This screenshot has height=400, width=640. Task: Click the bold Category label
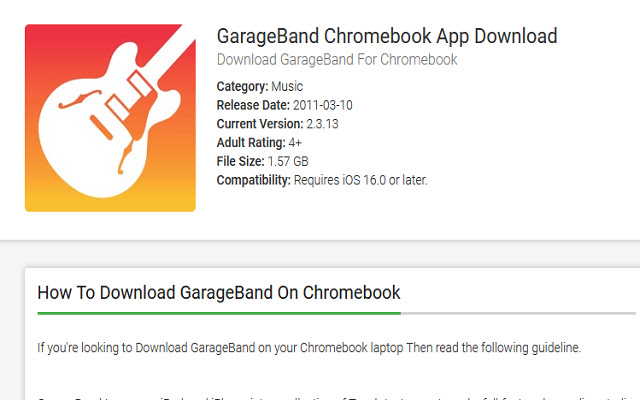[x=242, y=86]
